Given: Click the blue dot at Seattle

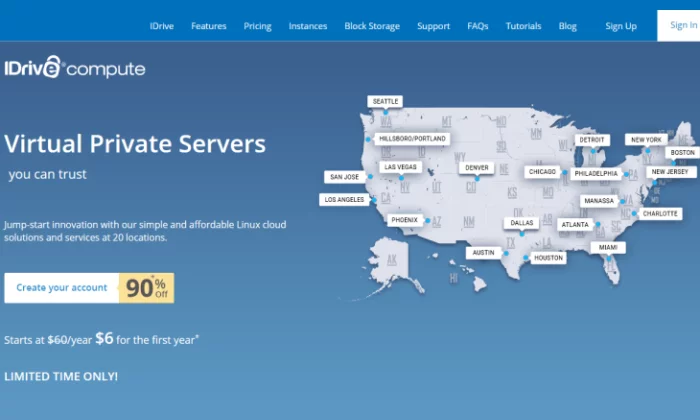Looking at the screenshot, I should 386,112.
